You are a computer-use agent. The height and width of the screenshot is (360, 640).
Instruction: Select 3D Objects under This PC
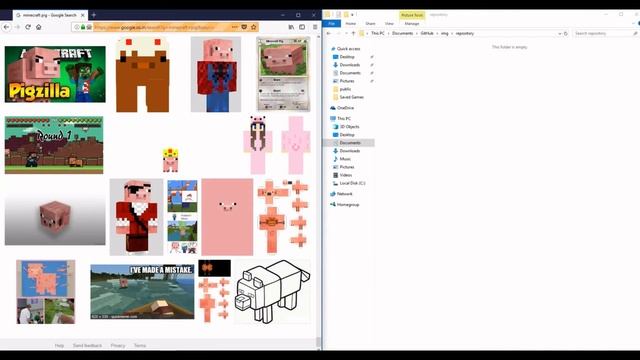pyautogui.click(x=349, y=127)
